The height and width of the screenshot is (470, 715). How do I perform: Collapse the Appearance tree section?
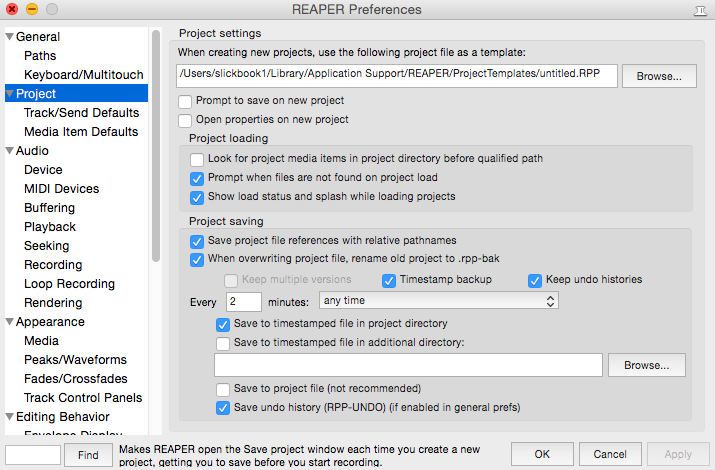(x=9, y=322)
